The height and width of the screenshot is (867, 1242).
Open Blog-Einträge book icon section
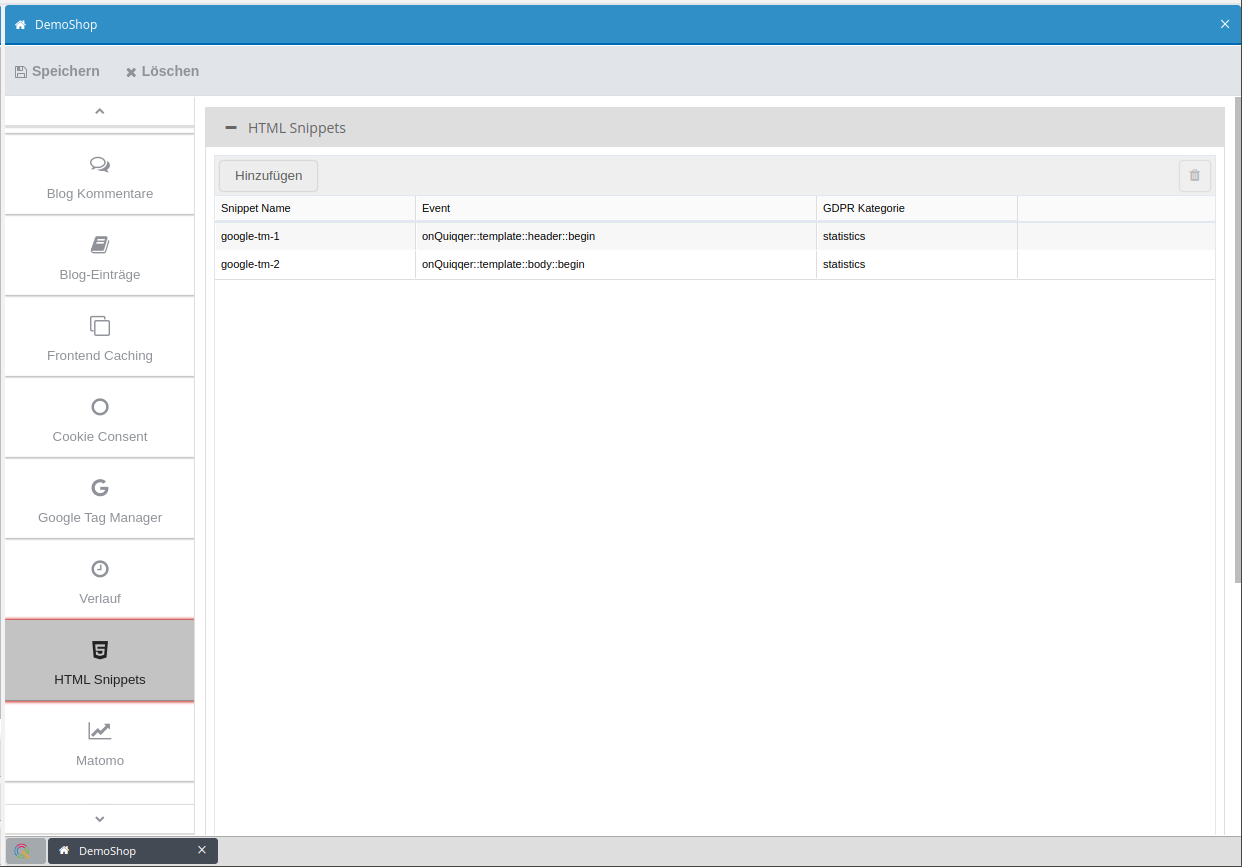(x=100, y=257)
